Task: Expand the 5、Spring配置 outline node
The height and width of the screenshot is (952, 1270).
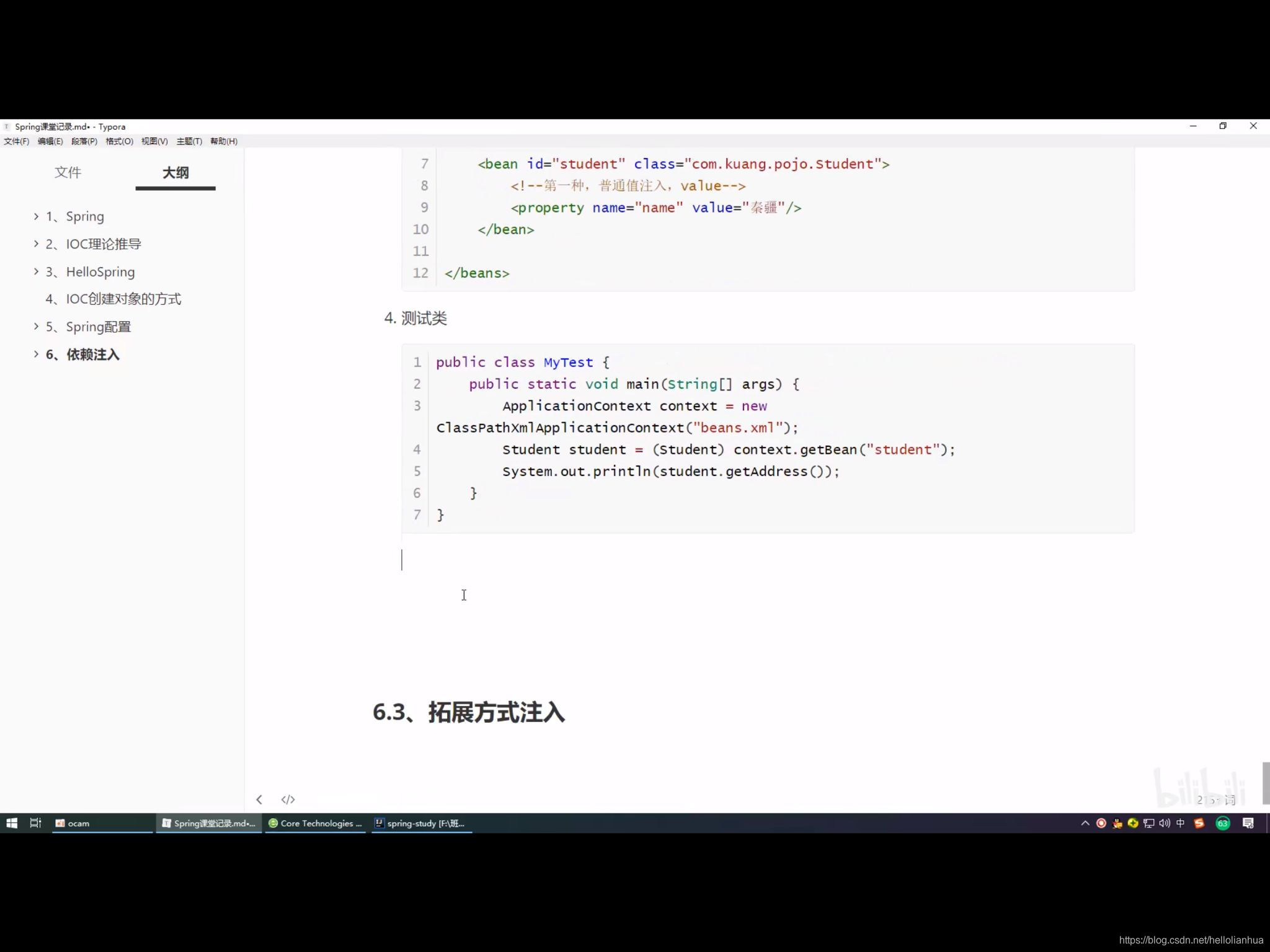Action: (x=36, y=327)
